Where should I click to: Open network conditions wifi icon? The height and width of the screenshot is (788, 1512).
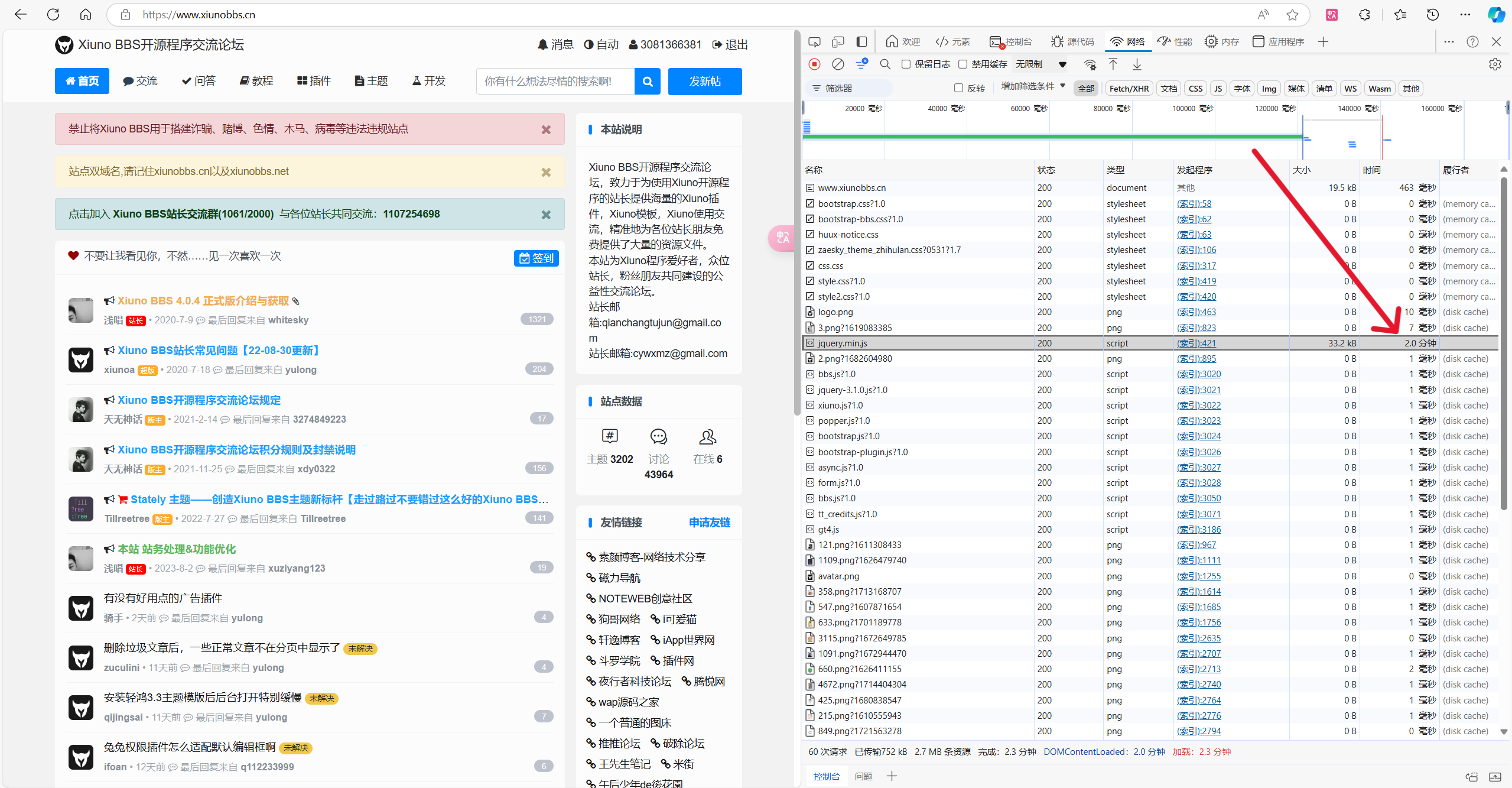point(1090,64)
